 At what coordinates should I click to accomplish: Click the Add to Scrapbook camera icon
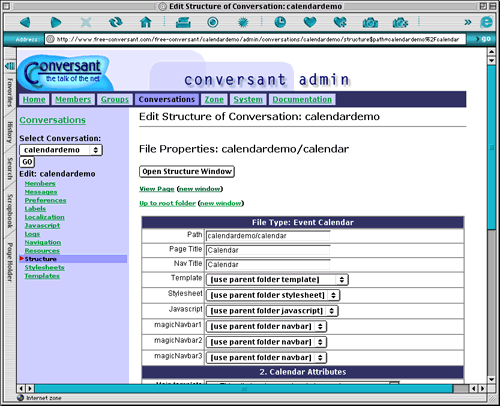400,22
